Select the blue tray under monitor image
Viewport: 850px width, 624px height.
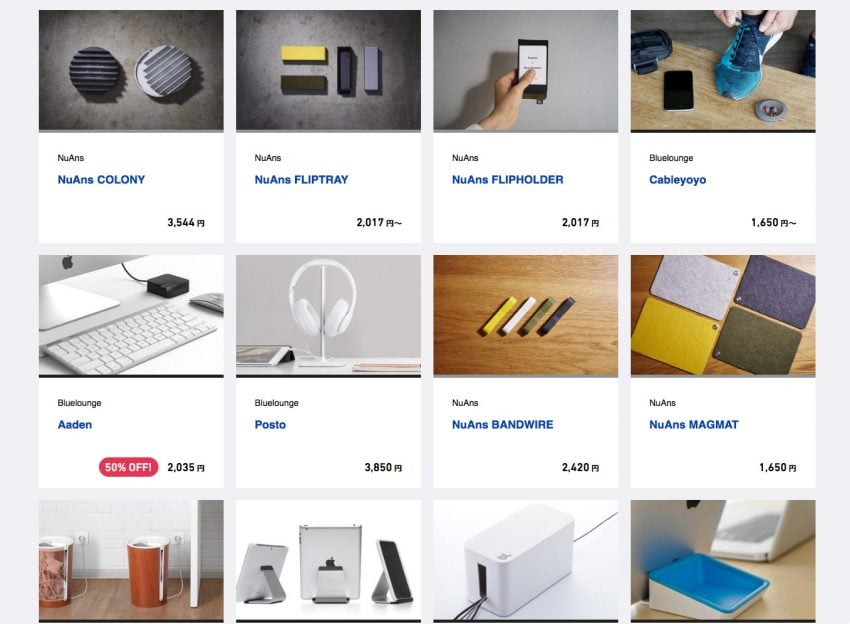(723, 561)
